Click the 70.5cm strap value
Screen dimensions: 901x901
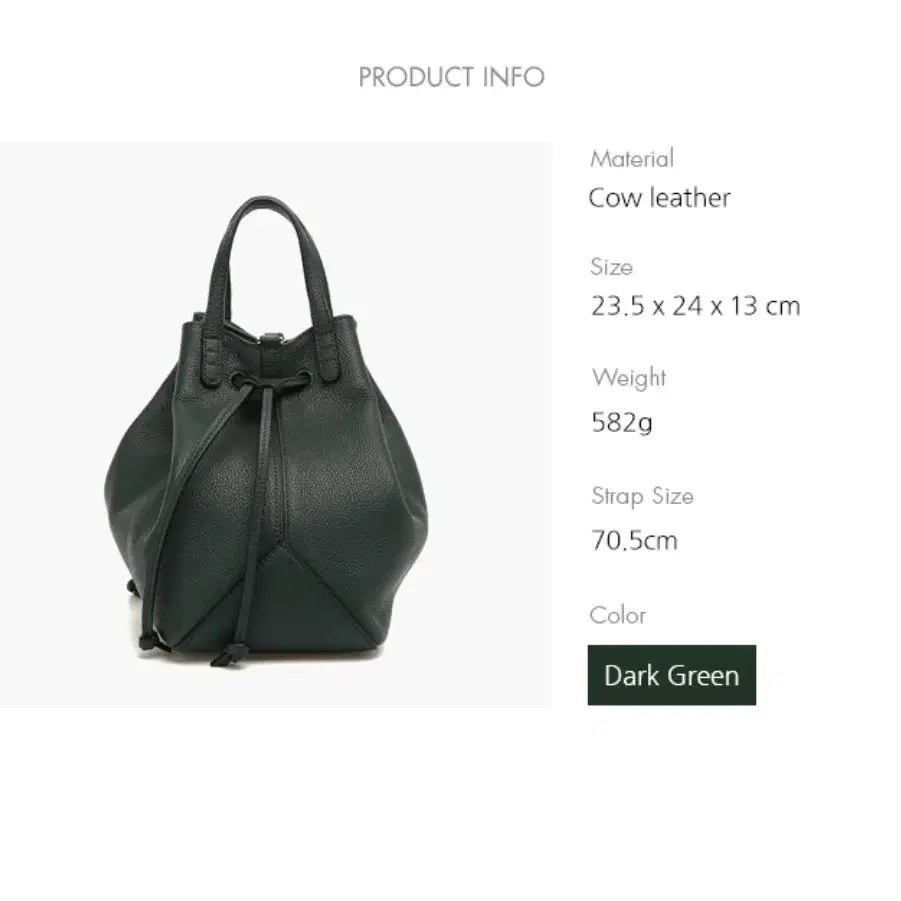(634, 540)
